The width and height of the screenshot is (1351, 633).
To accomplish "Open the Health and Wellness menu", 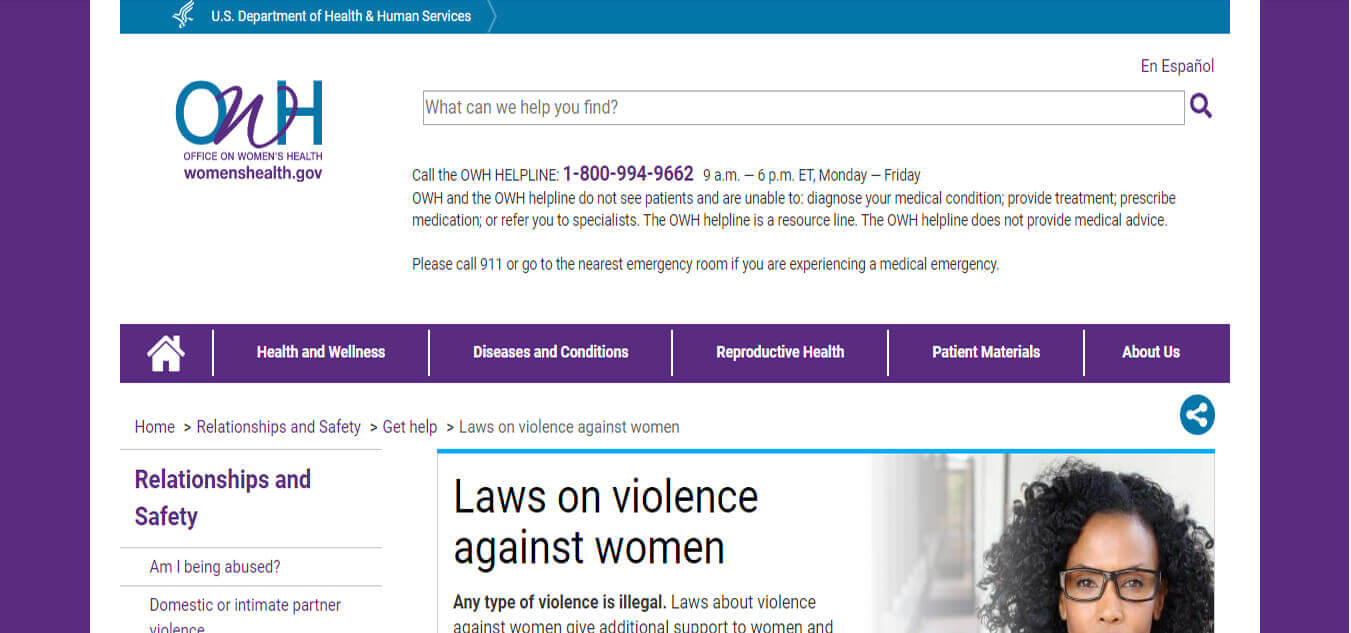I will point(321,352).
